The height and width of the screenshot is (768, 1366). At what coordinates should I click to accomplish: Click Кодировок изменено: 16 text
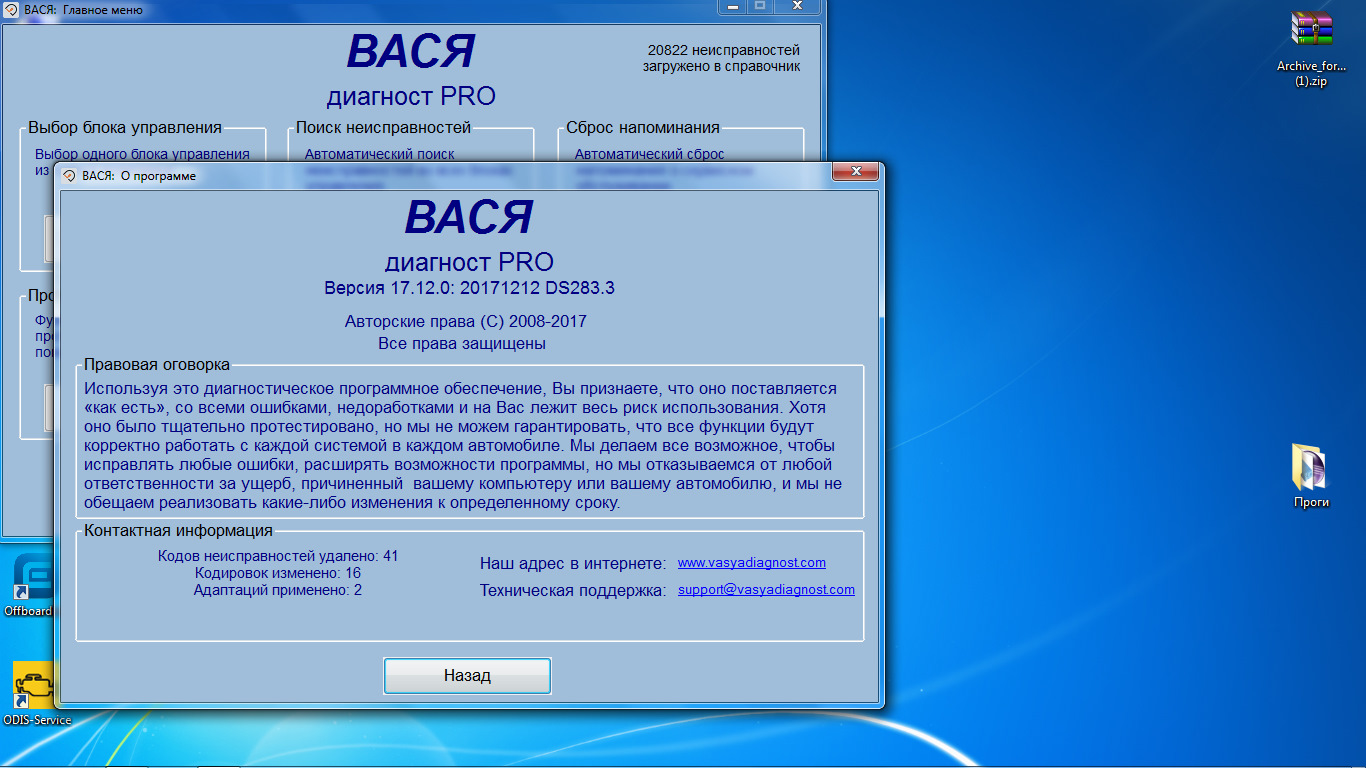278,573
